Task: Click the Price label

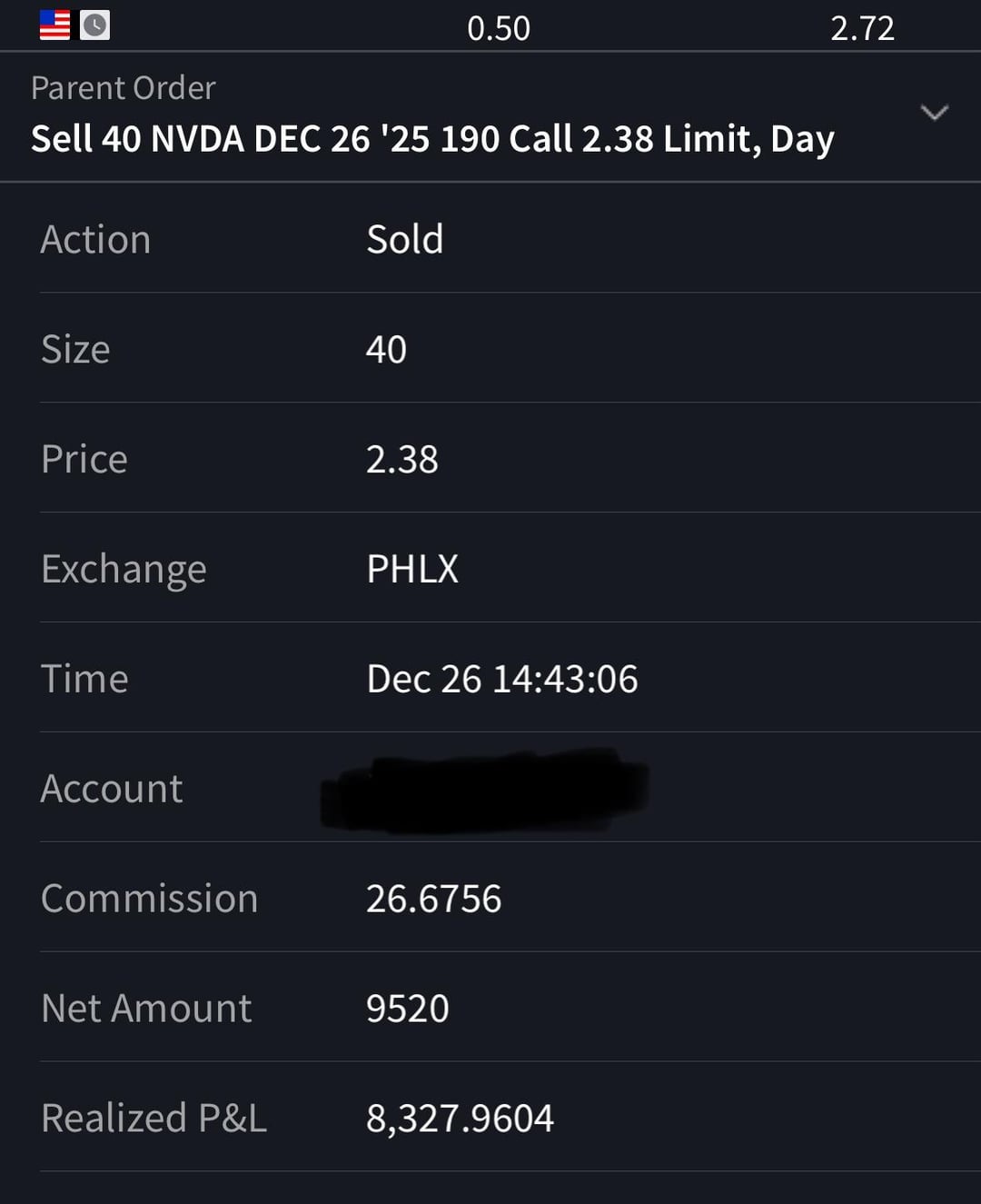Action: tap(84, 459)
